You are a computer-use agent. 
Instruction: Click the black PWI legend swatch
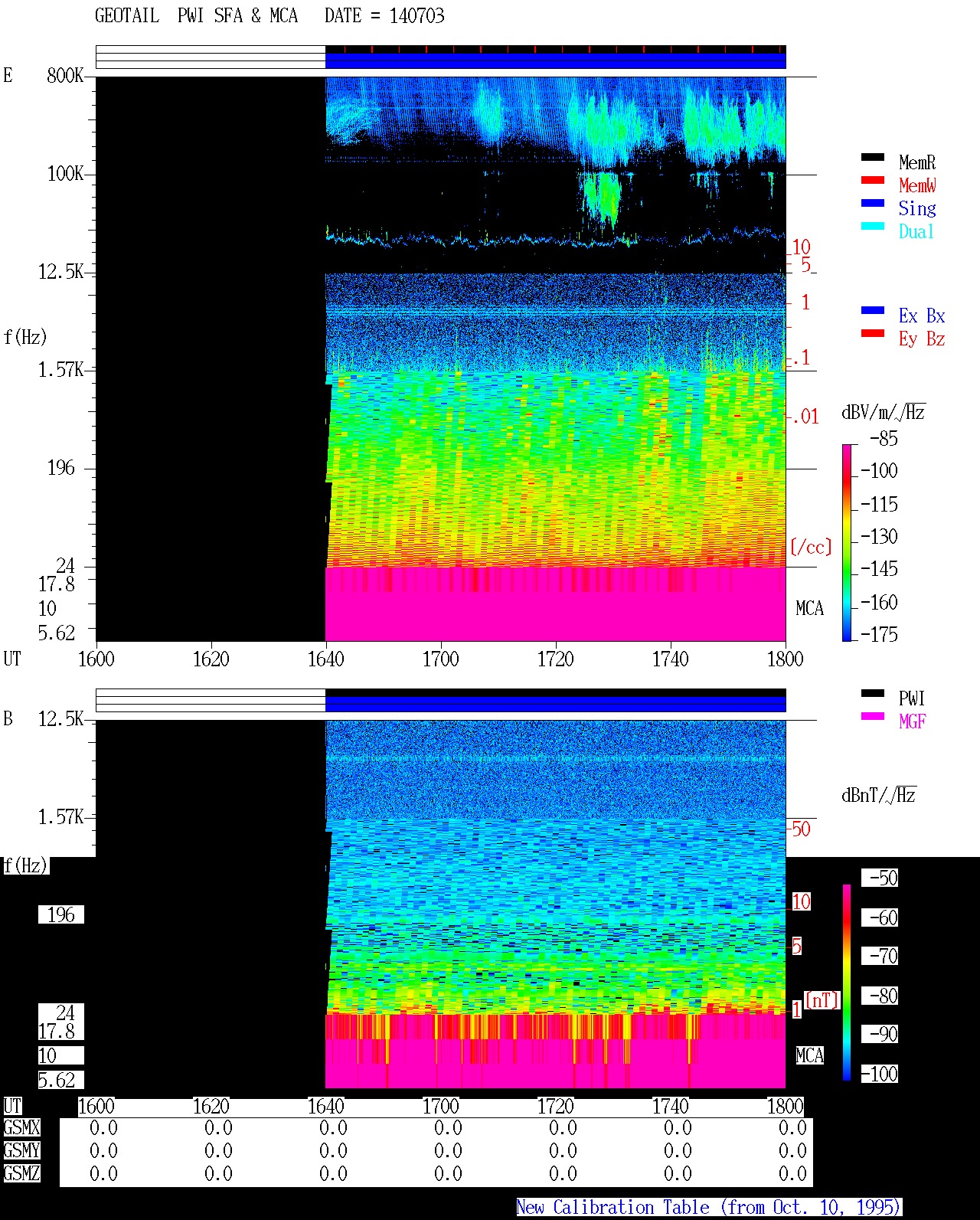[x=873, y=693]
